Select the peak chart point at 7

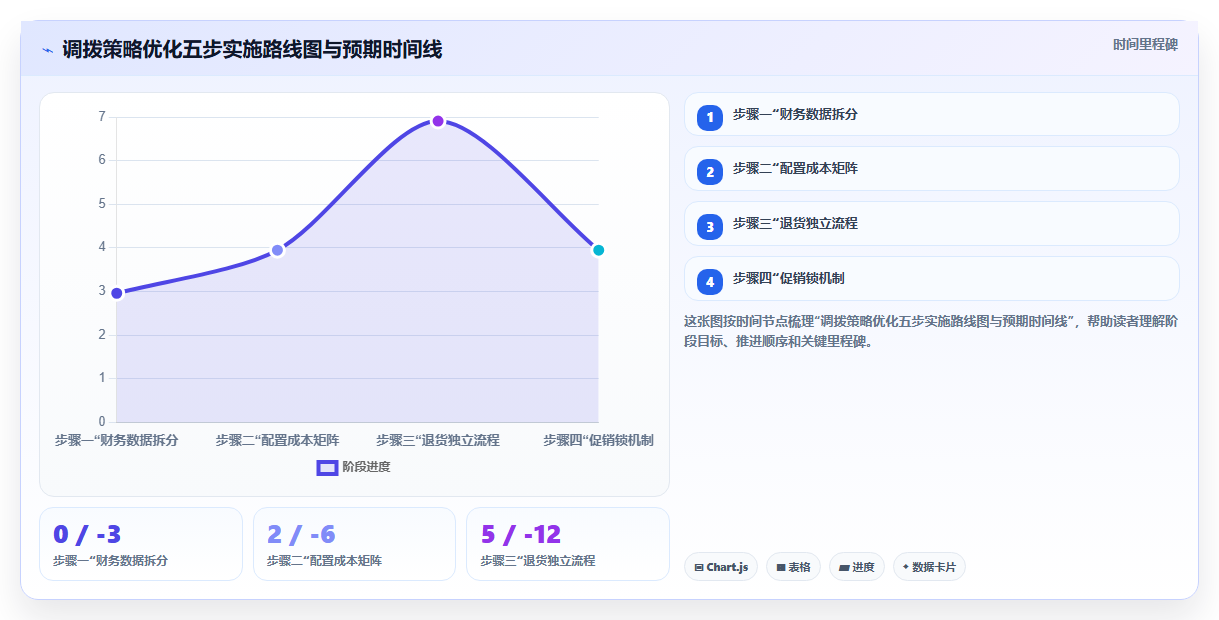[x=438, y=121]
